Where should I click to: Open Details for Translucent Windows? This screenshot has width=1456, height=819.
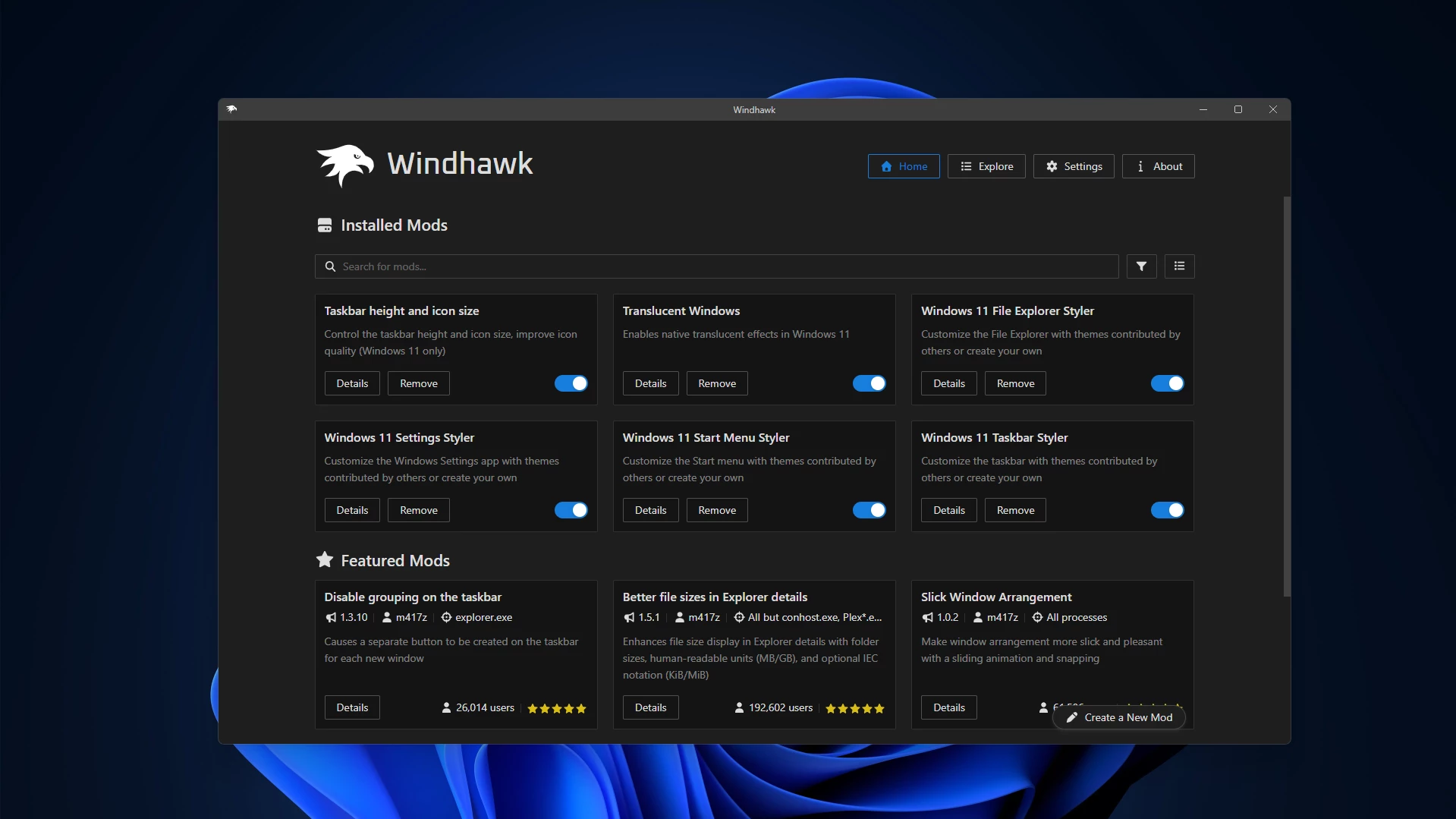point(651,383)
